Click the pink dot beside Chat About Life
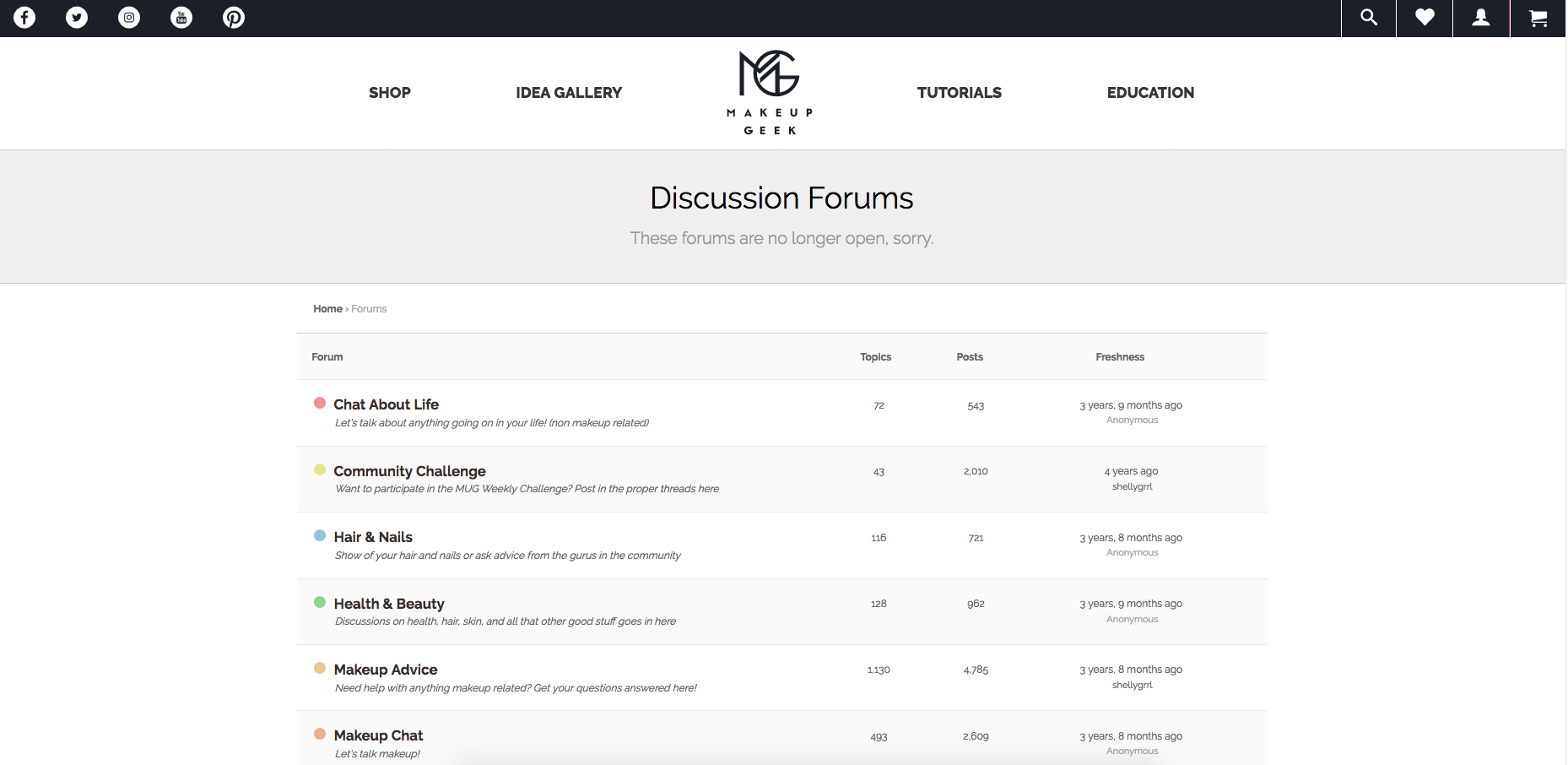The height and width of the screenshot is (765, 1568). coord(320,403)
